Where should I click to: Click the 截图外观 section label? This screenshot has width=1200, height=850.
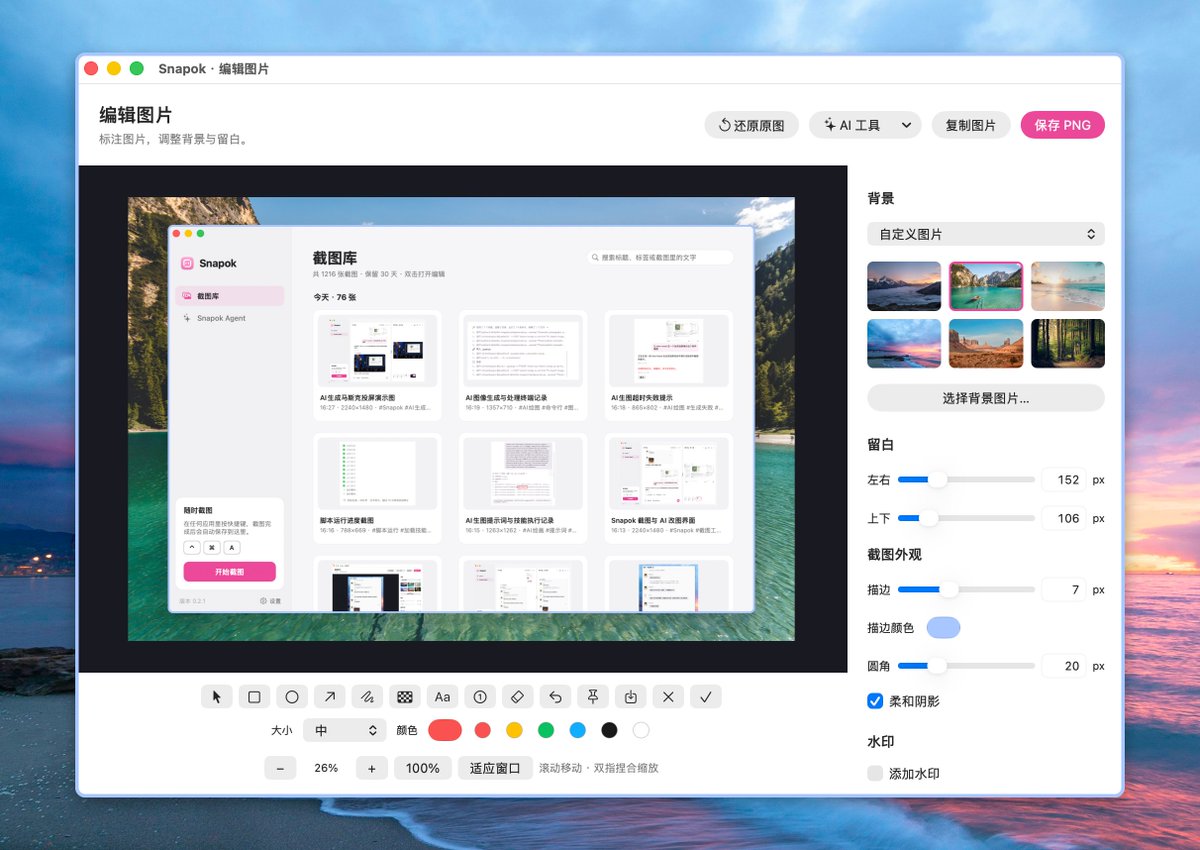point(894,555)
